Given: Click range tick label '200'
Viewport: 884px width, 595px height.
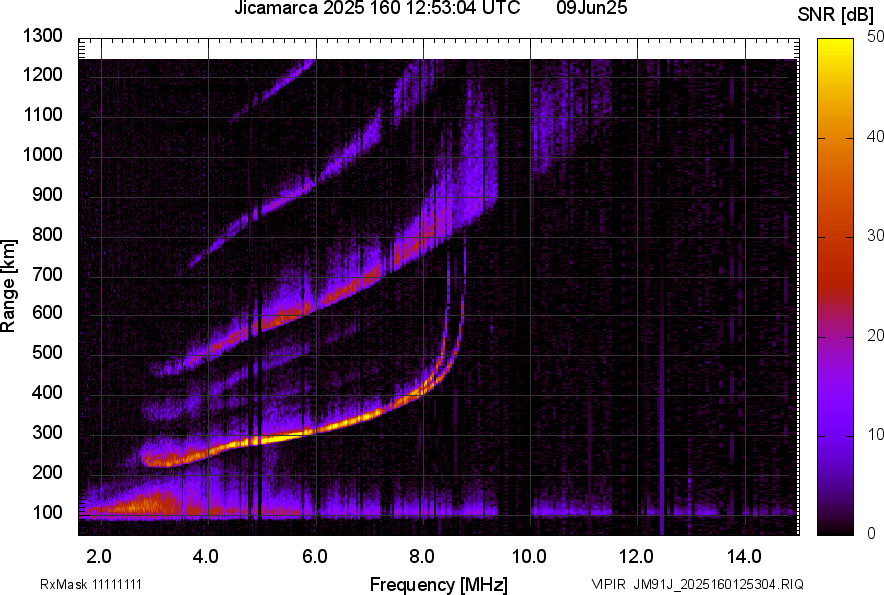Looking at the screenshot, I should click(x=47, y=473).
